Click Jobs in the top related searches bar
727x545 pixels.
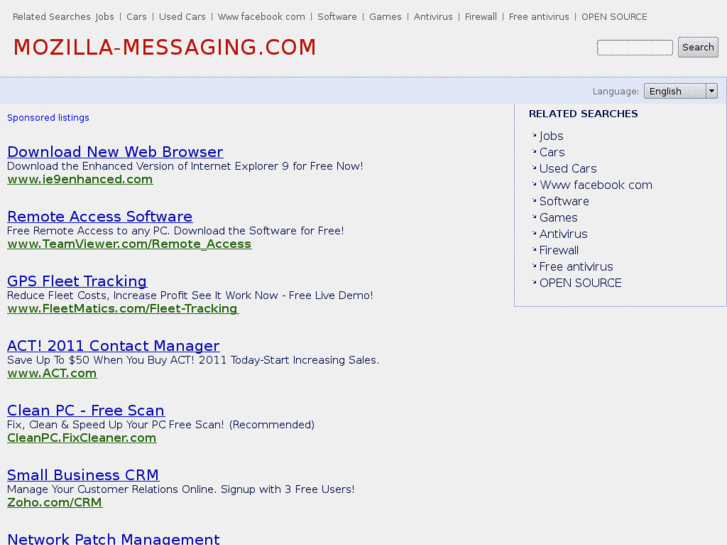[x=105, y=17]
